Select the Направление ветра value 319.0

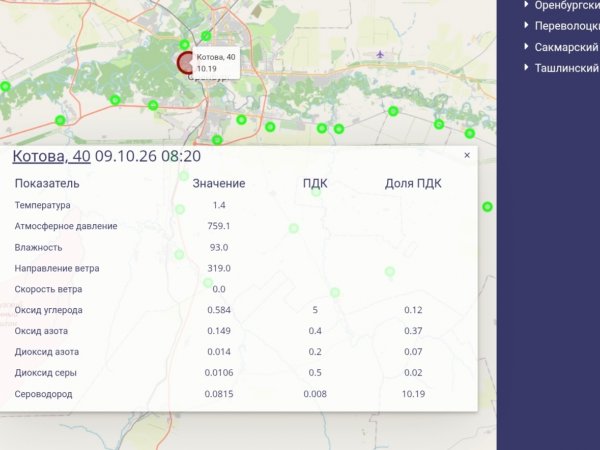point(219,268)
